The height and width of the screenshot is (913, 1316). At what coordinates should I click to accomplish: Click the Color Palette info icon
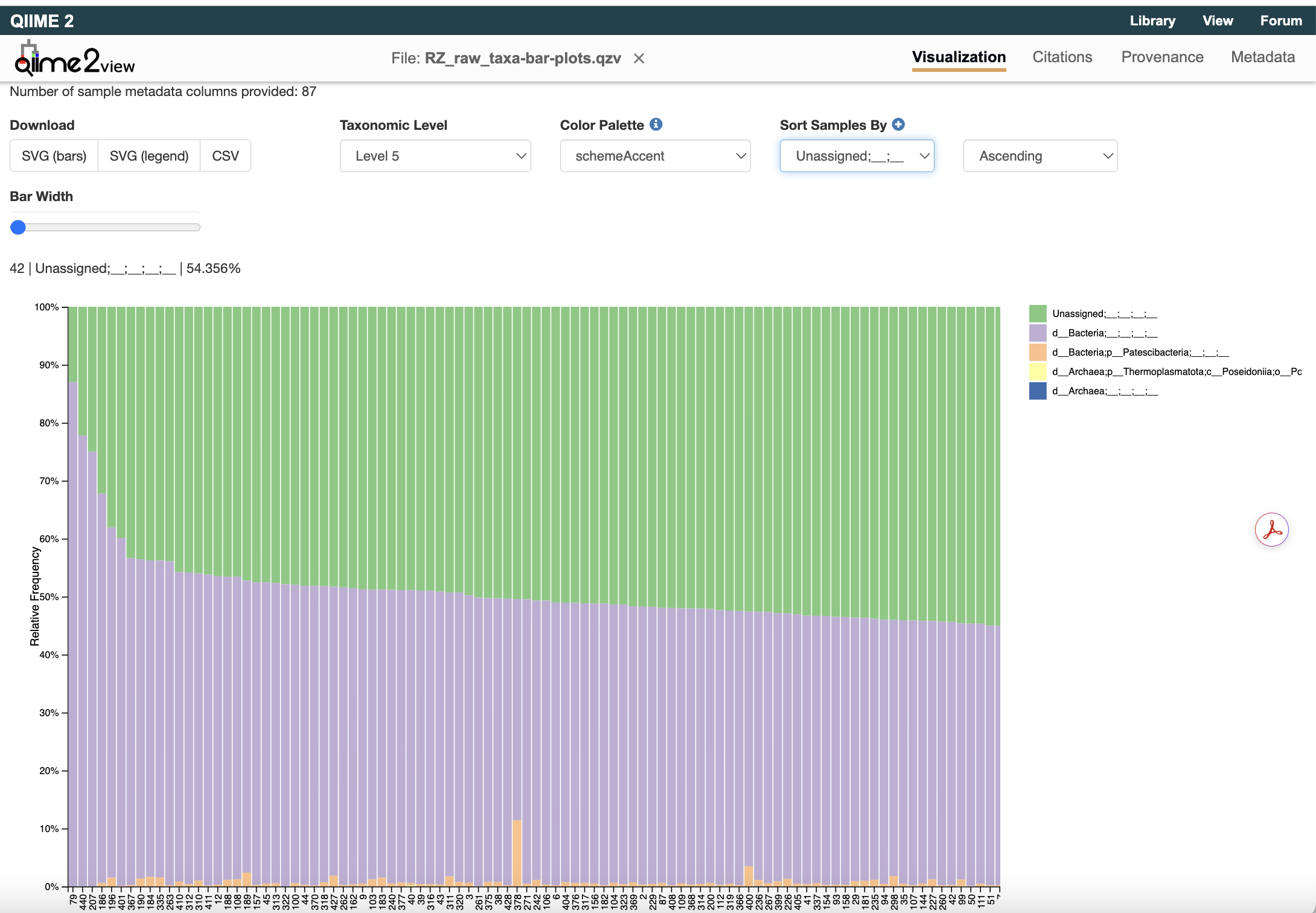point(656,124)
